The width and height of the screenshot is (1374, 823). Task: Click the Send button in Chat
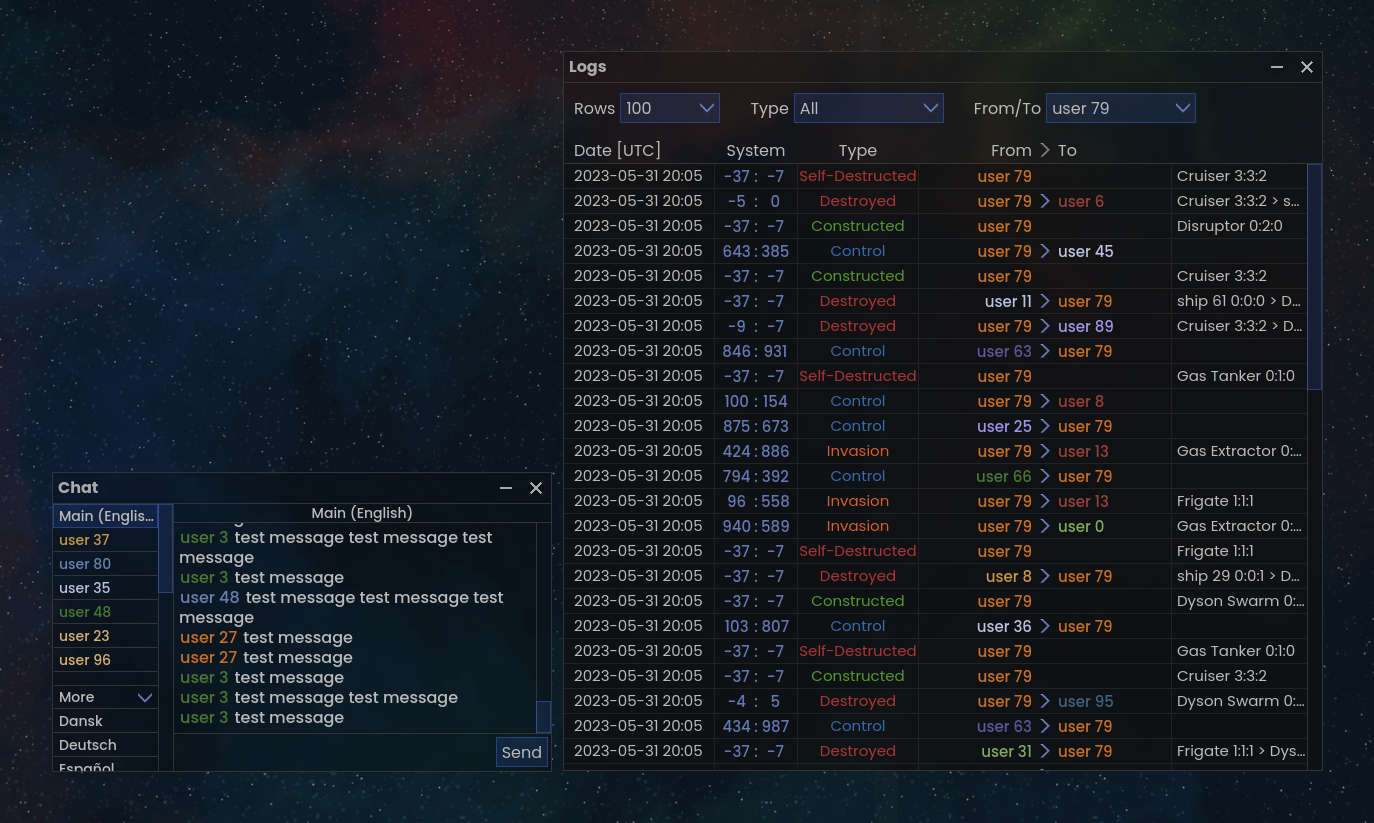(x=522, y=752)
